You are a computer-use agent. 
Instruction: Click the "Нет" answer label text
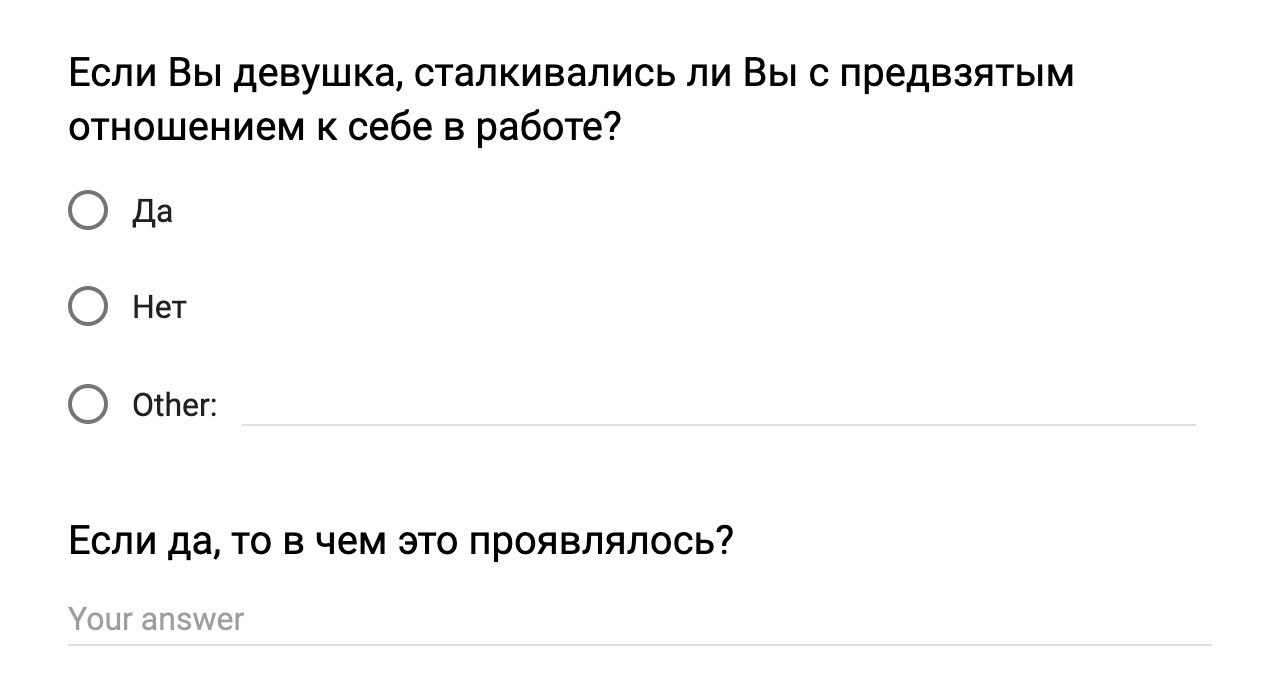click(159, 307)
